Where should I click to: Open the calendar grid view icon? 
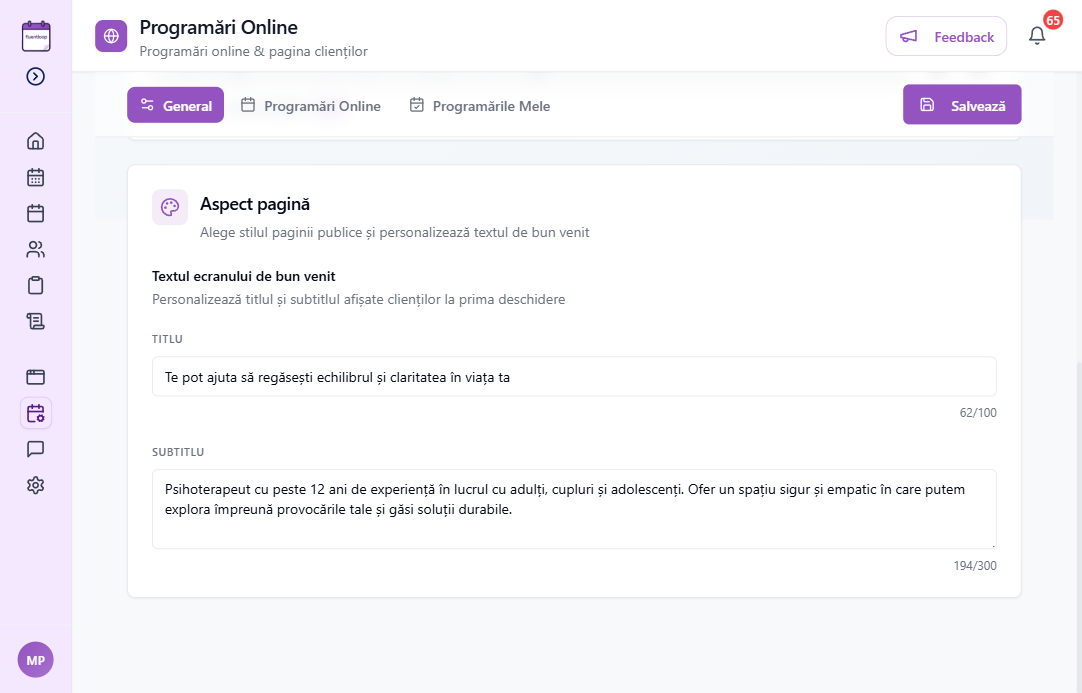tap(35, 177)
